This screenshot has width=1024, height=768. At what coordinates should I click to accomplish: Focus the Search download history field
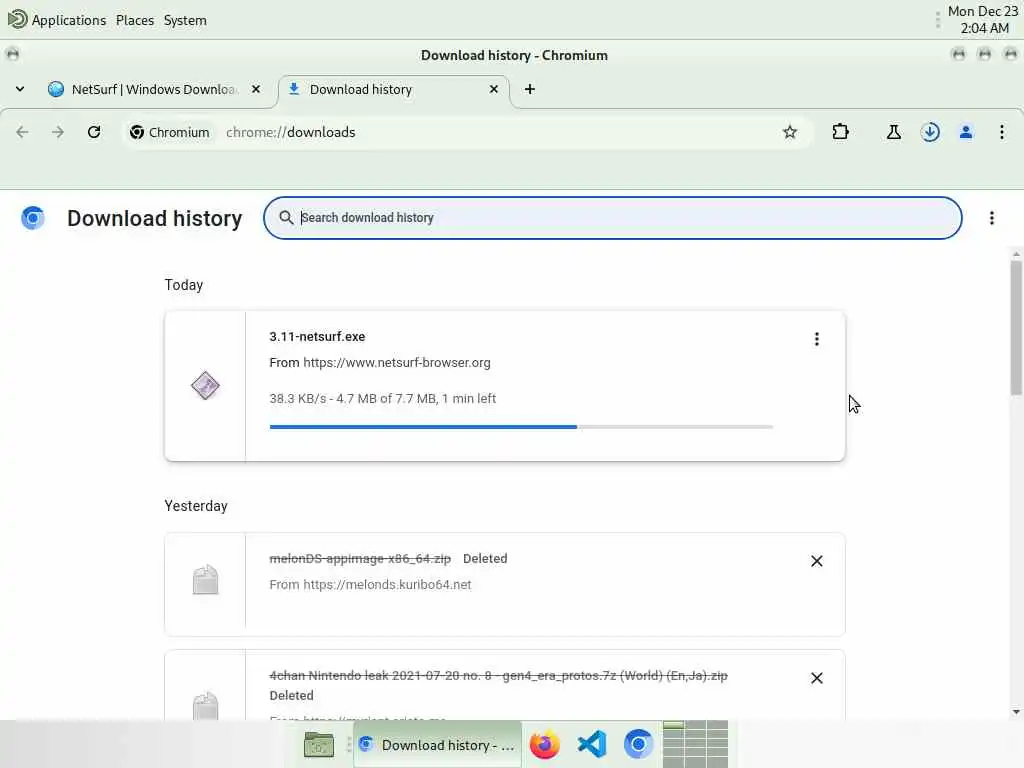(x=613, y=218)
